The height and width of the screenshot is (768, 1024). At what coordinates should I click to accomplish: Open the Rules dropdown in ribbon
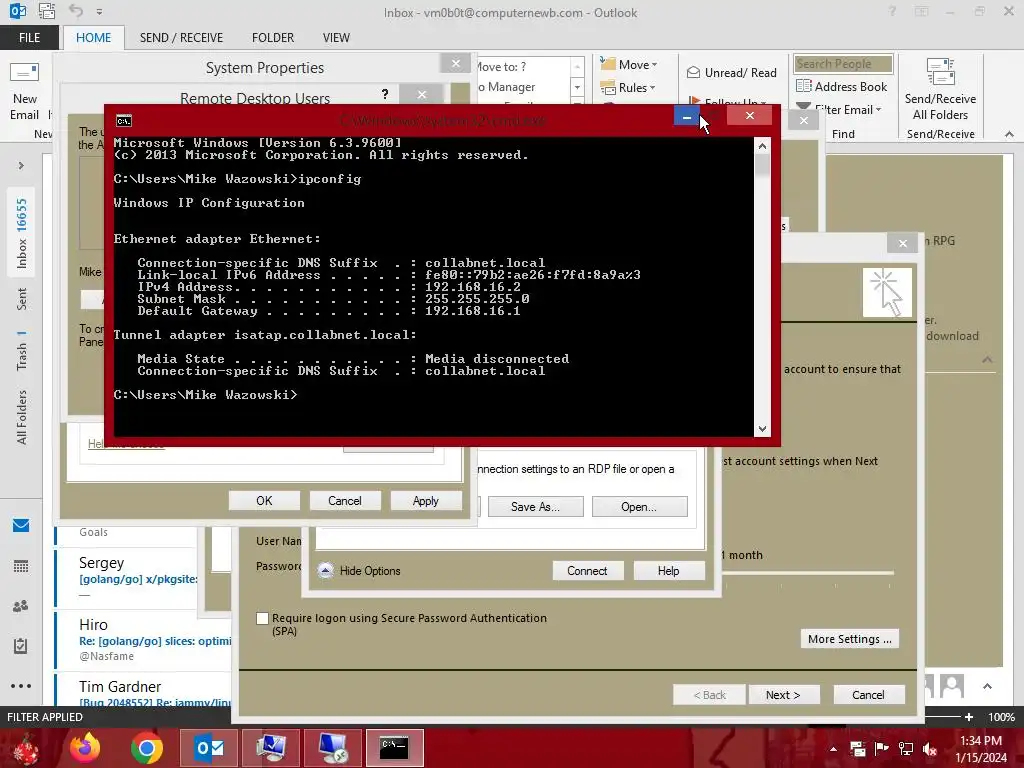click(628, 88)
